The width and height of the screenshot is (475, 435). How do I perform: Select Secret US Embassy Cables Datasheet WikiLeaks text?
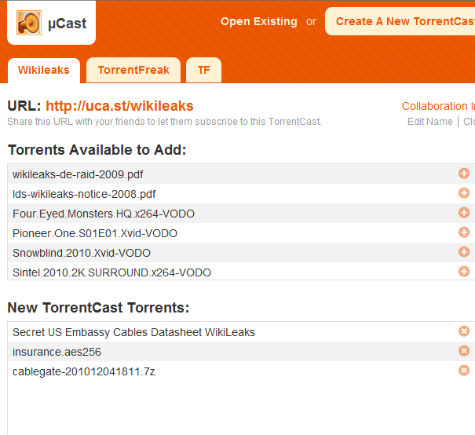pos(134,332)
